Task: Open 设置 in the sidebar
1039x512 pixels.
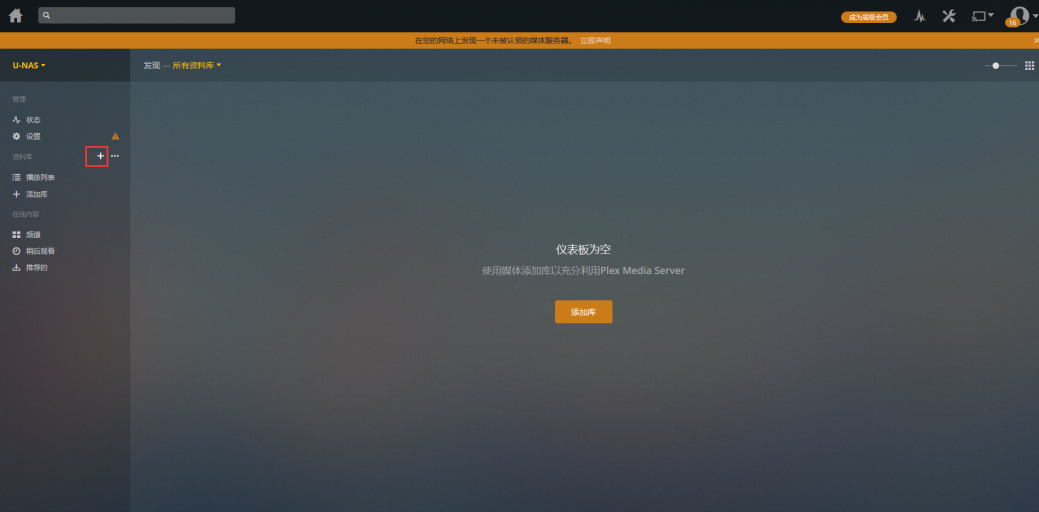Action: 32,136
